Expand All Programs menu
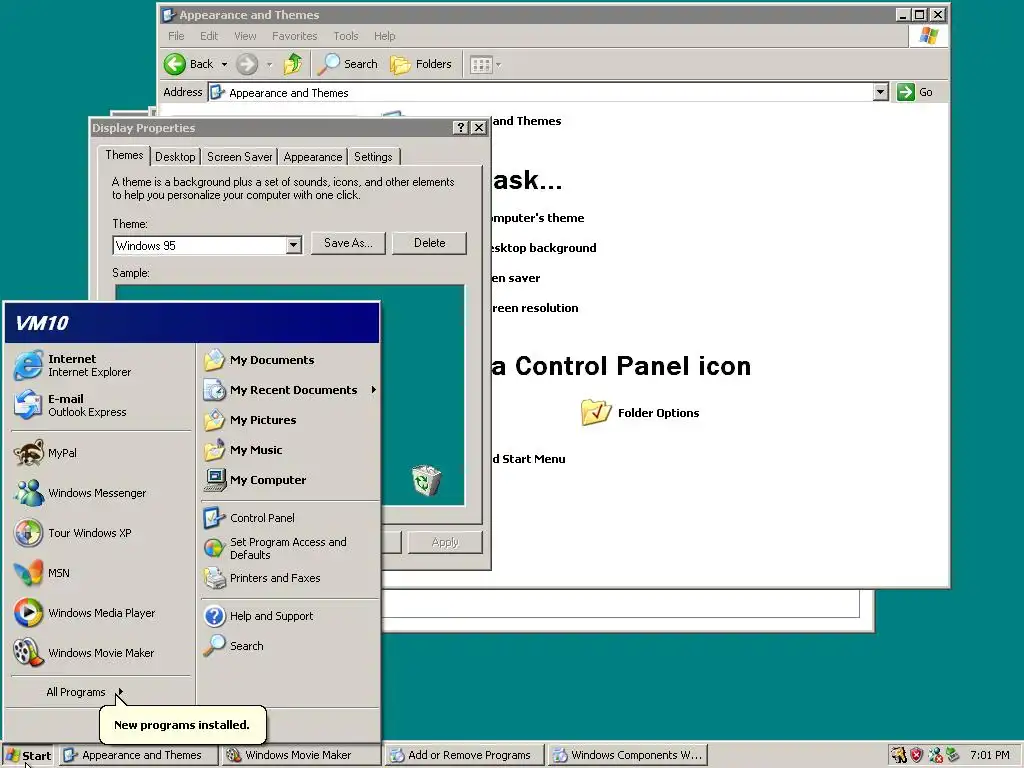 (x=85, y=692)
